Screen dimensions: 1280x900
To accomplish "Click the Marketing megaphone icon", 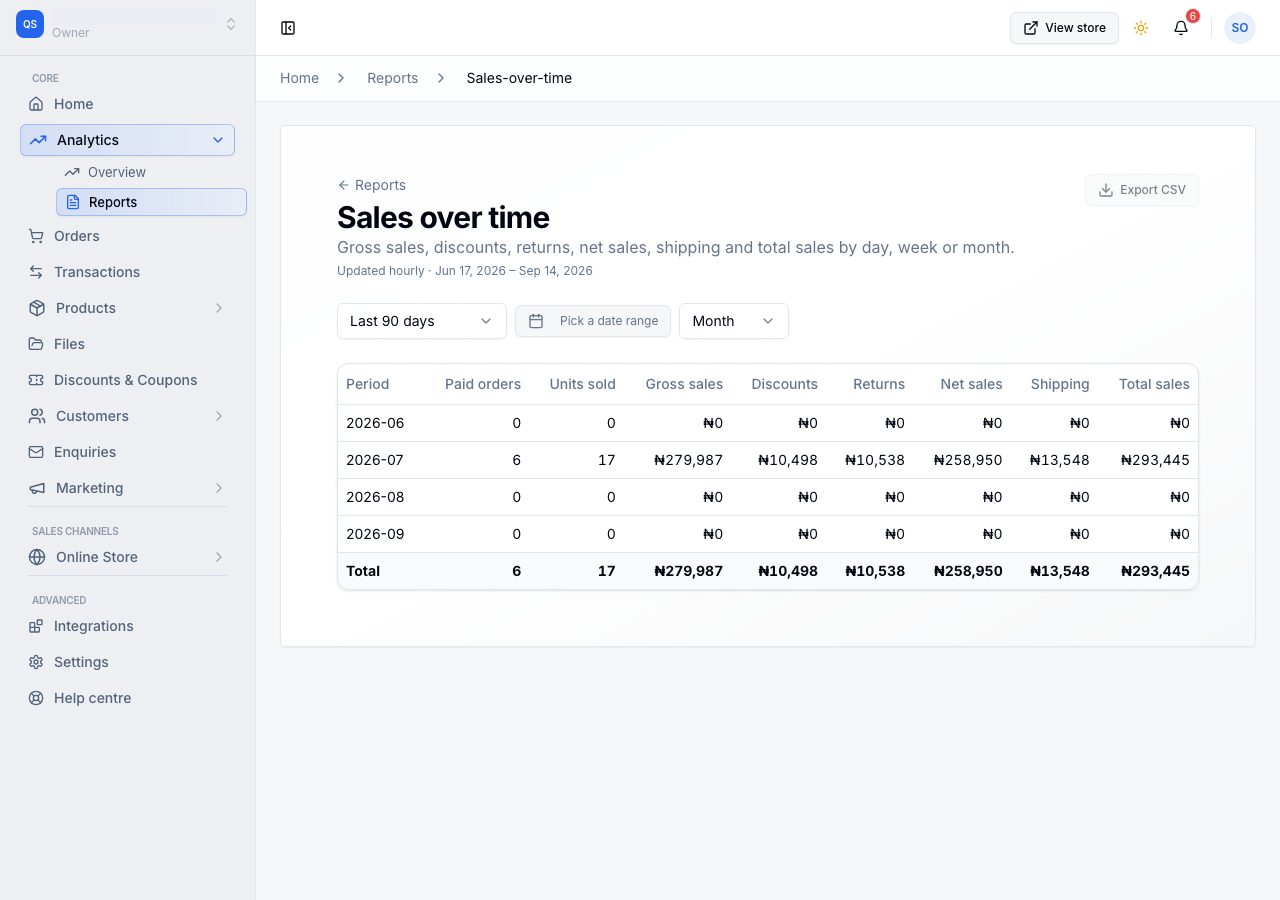I will pyautogui.click(x=37, y=488).
